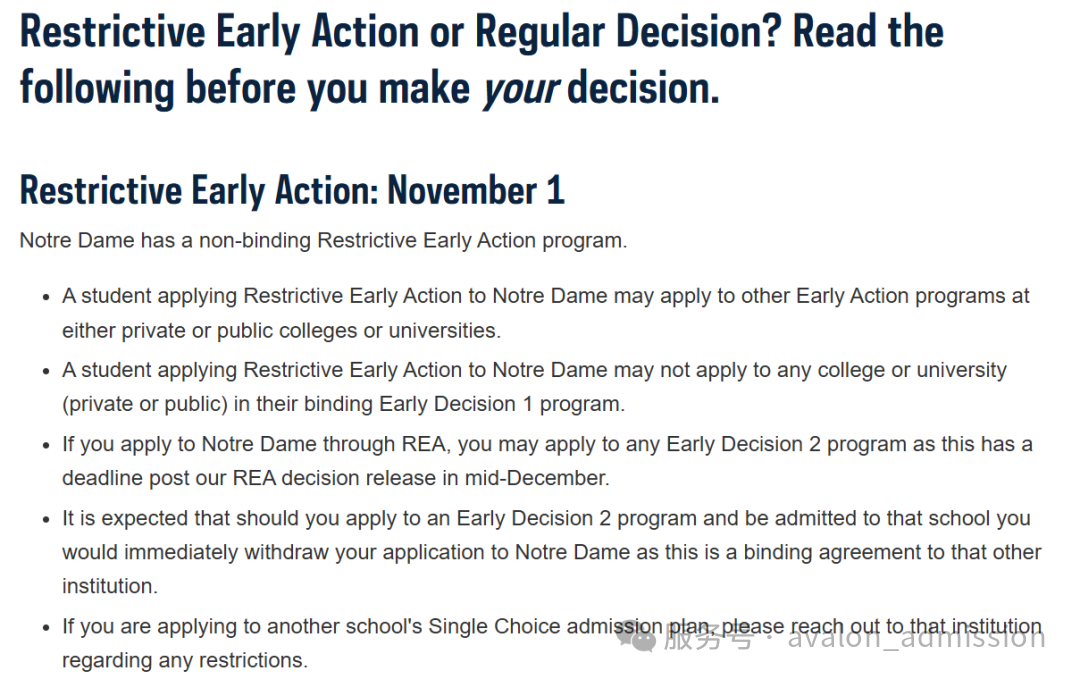Click the "REA decision release in mid-December" text
1080x679 pixels.
coord(420,478)
